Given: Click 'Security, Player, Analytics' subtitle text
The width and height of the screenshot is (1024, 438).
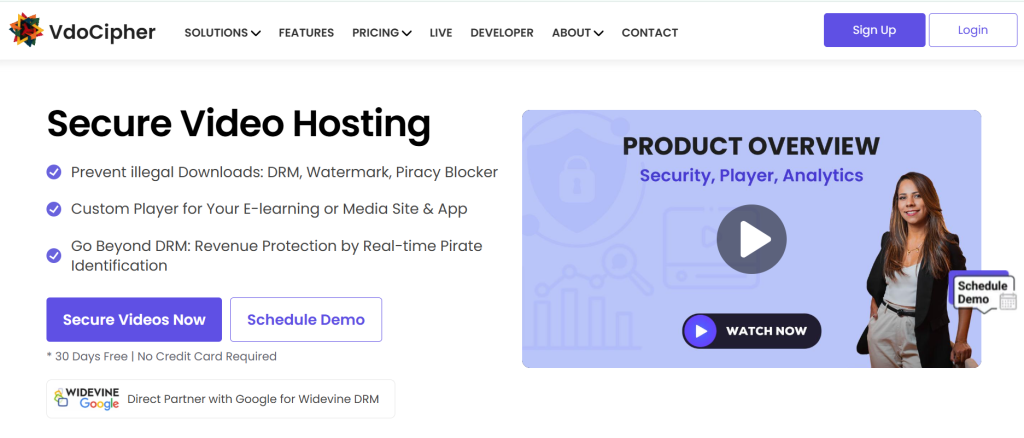Looking at the screenshot, I should point(752,175).
